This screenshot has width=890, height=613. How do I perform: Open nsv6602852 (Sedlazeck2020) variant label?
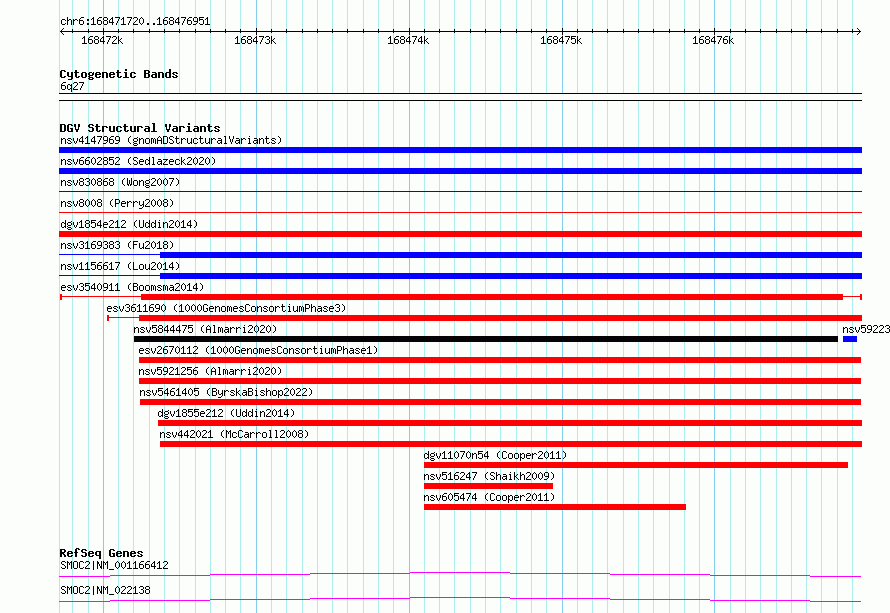click(138, 161)
